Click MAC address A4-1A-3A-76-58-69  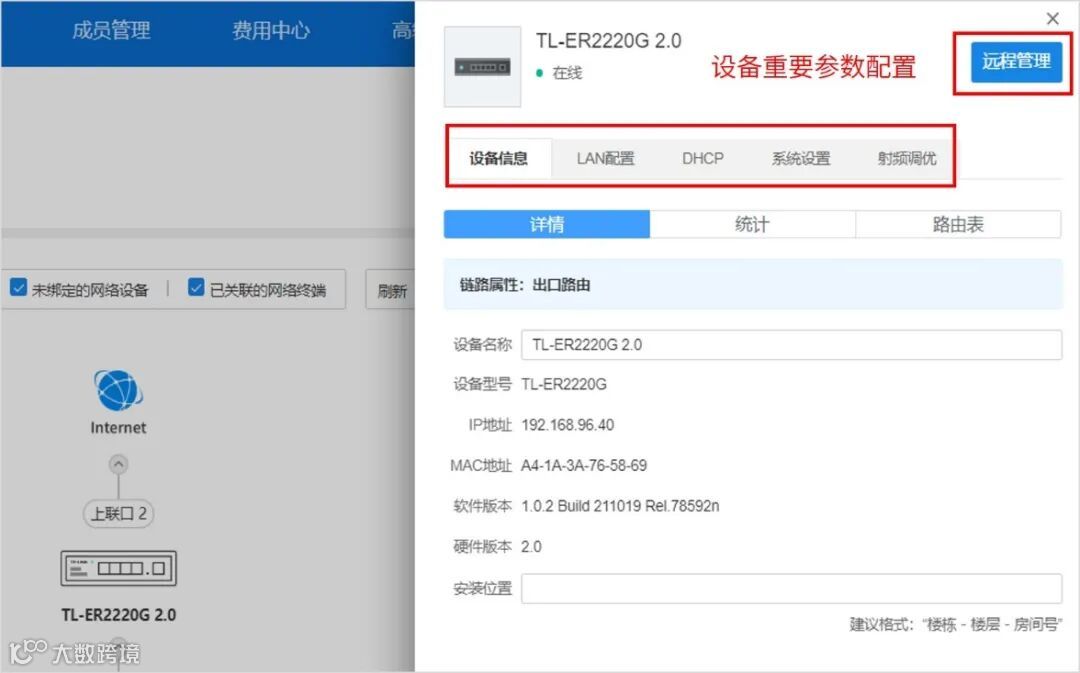click(584, 466)
